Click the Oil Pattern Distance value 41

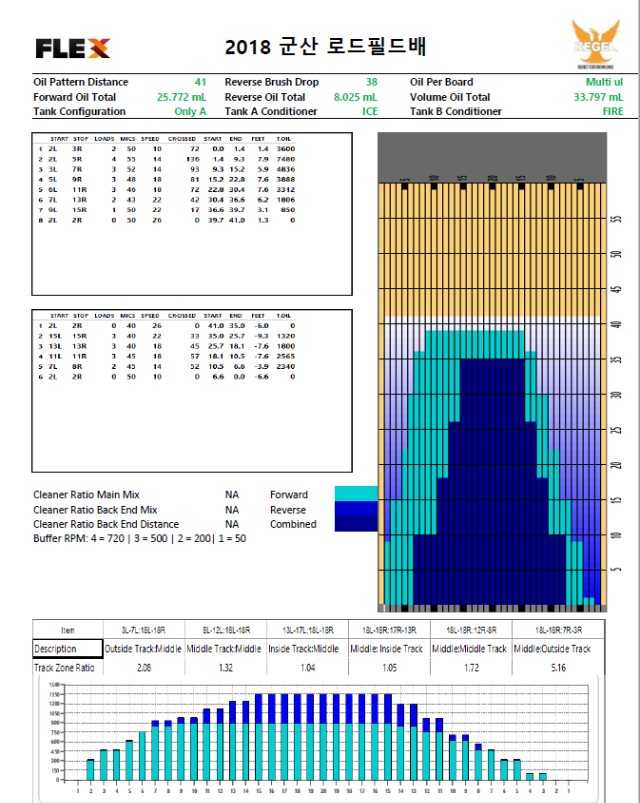(200, 82)
